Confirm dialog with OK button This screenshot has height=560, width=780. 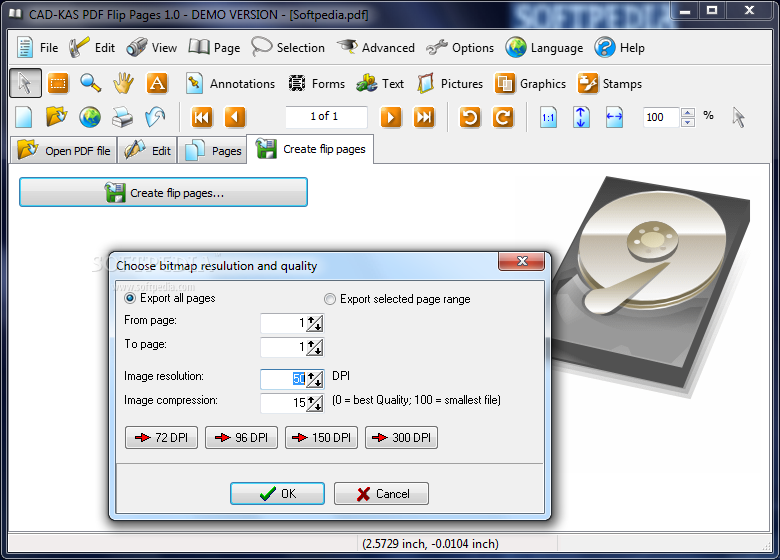pos(278,493)
